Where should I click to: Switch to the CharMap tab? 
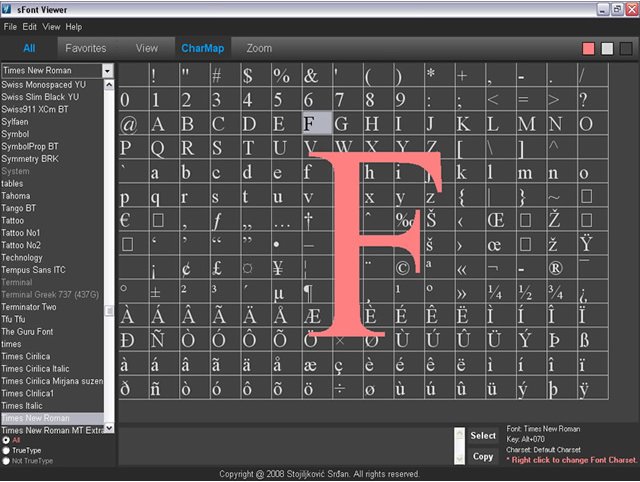pyautogui.click(x=203, y=48)
